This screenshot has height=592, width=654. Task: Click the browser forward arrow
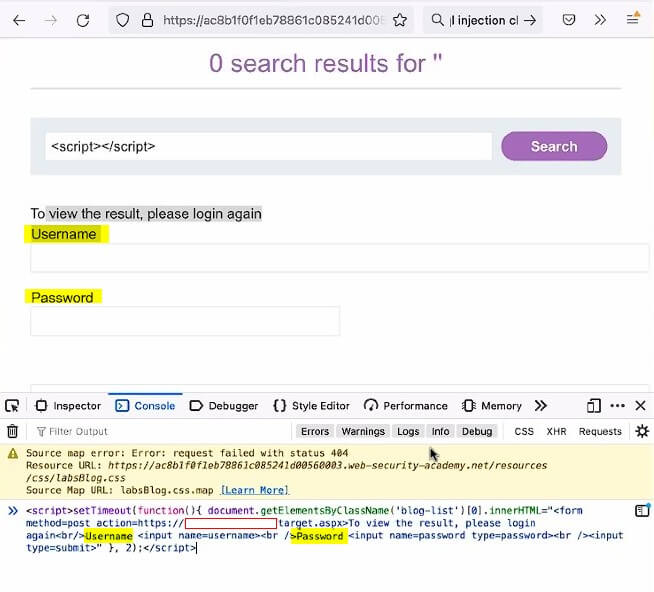[50, 20]
